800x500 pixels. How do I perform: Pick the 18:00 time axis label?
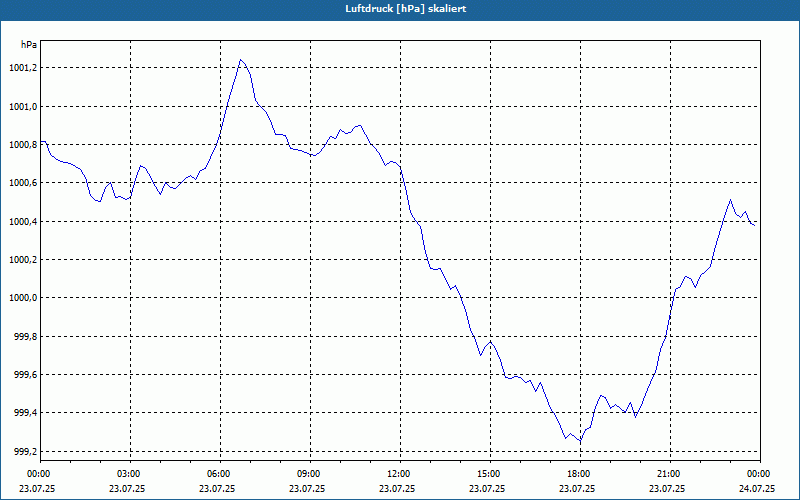click(578, 474)
